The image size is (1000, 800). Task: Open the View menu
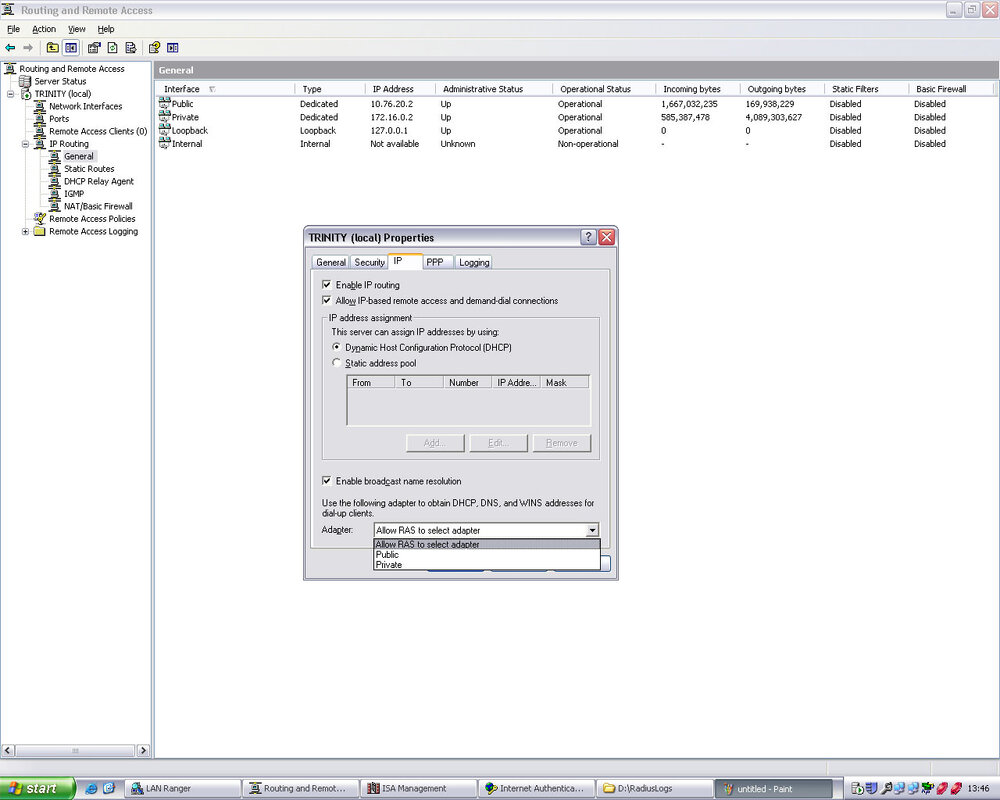pyautogui.click(x=77, y=29)
